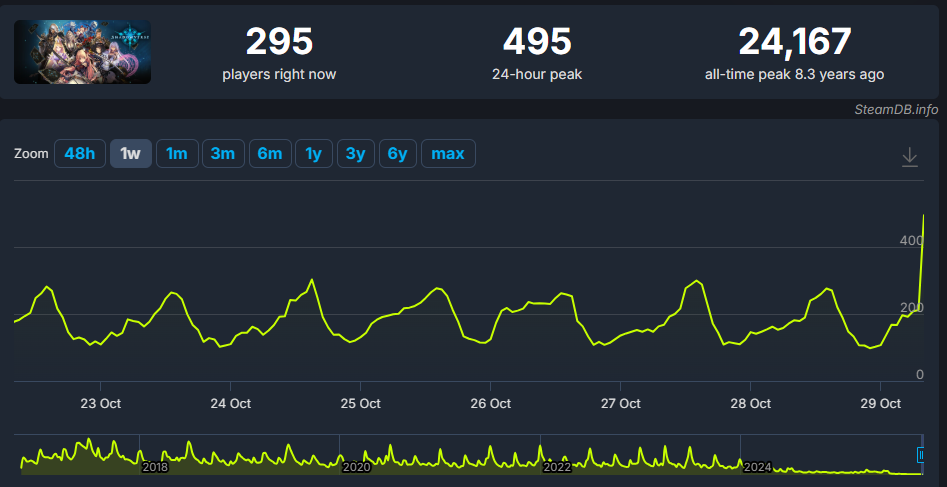
Task: Click the 295 players right now figure
Action: coord(279,42)
